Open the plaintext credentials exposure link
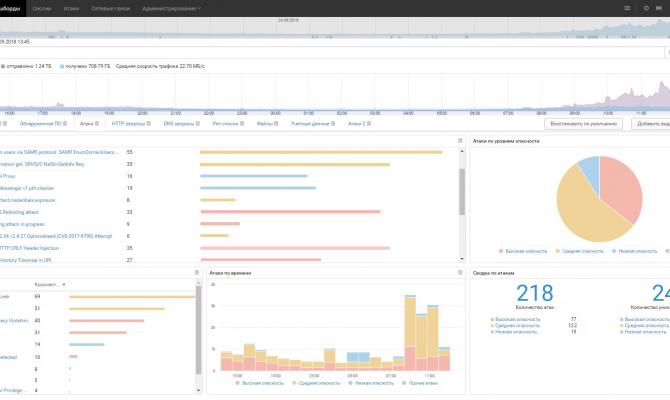This screenshot has height=400, width=670. click(x=27, y=200)
